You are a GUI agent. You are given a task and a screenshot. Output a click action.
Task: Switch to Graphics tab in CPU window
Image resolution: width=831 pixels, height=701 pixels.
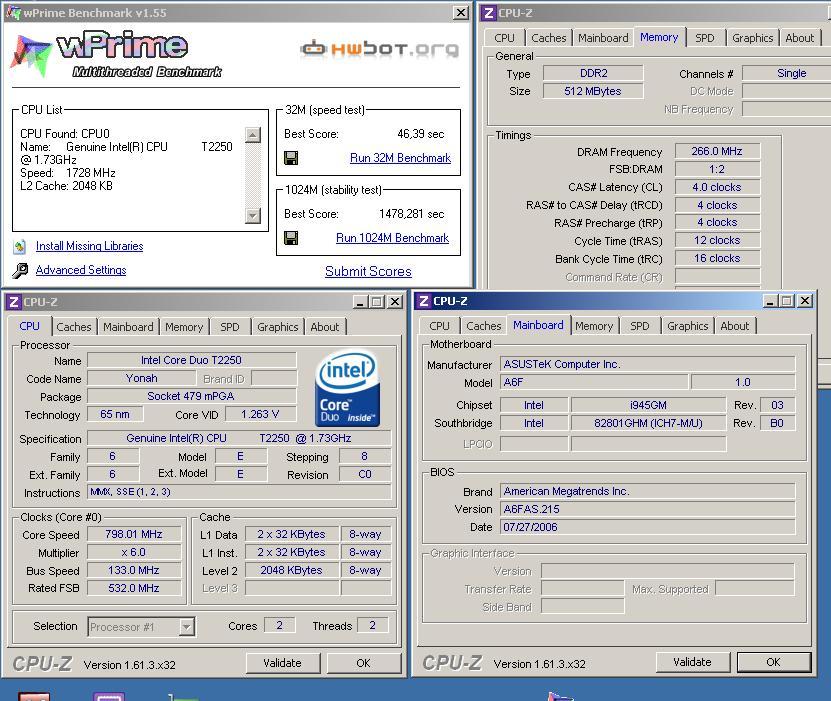pos(278,327)
